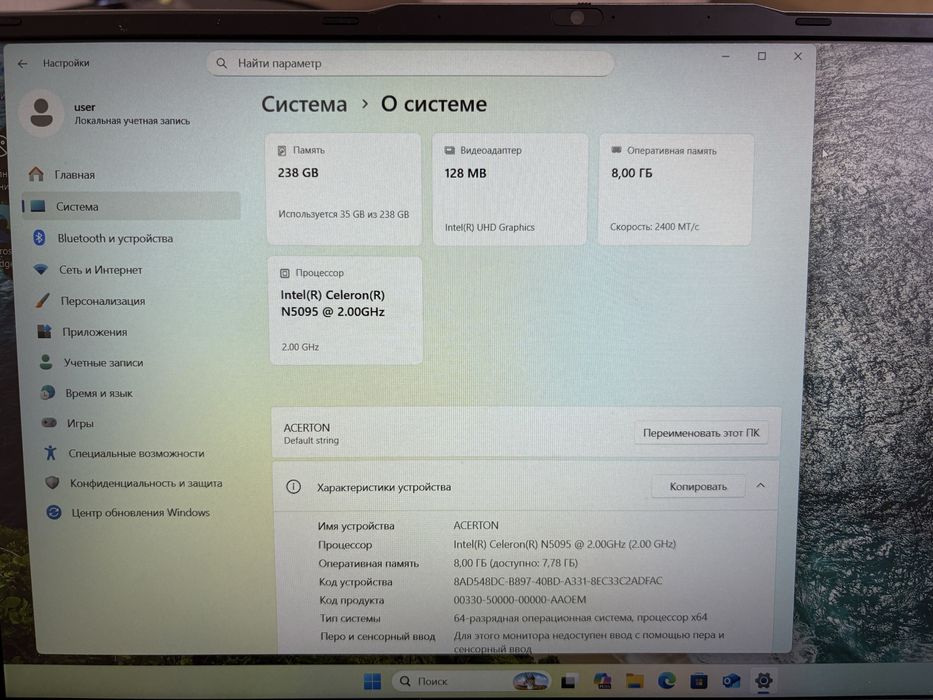Click the apps icon beside Приложения
Viewport: 933px width, 700px height.
44,331
